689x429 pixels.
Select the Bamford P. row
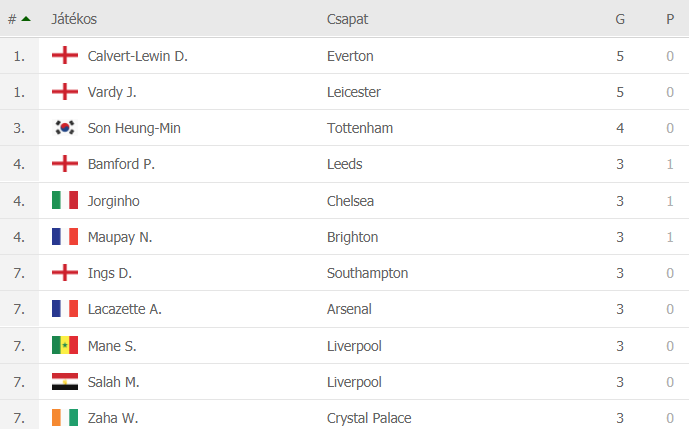click(x=344, y=164)
